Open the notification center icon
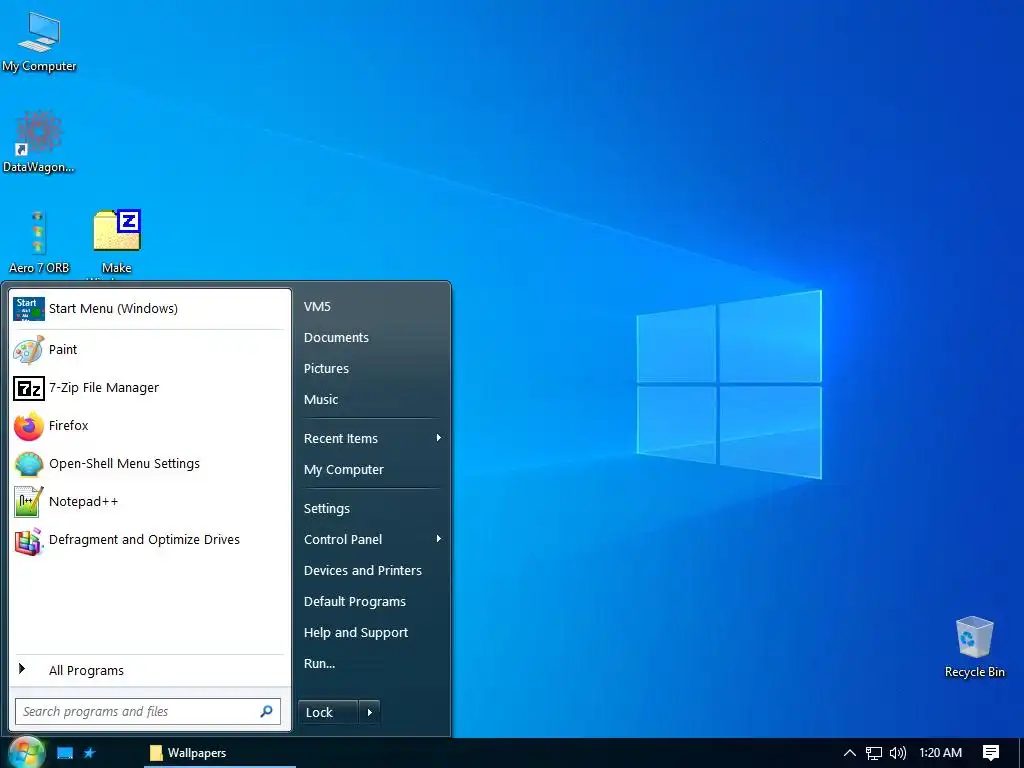Image resolution: width=1024 pixels, height=768 pixels. tap(991, 753)
